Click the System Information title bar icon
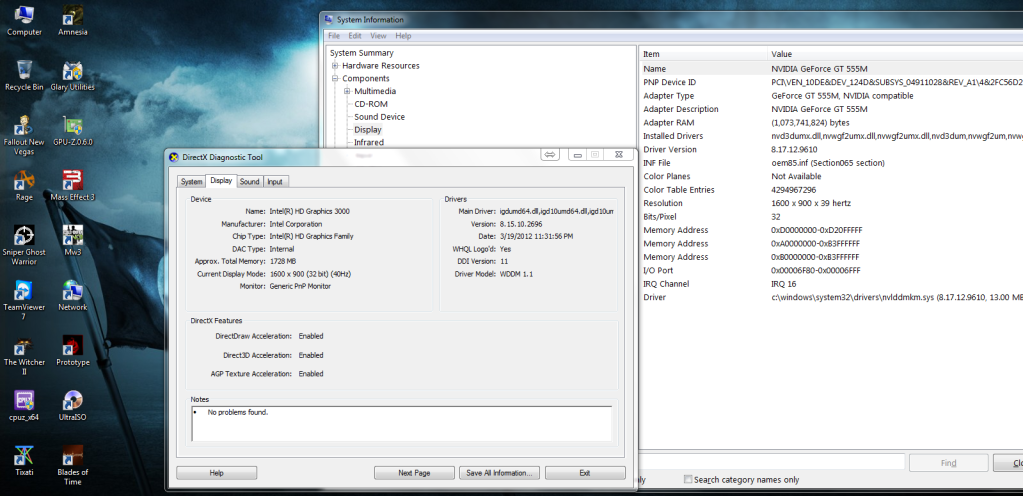 328,20
